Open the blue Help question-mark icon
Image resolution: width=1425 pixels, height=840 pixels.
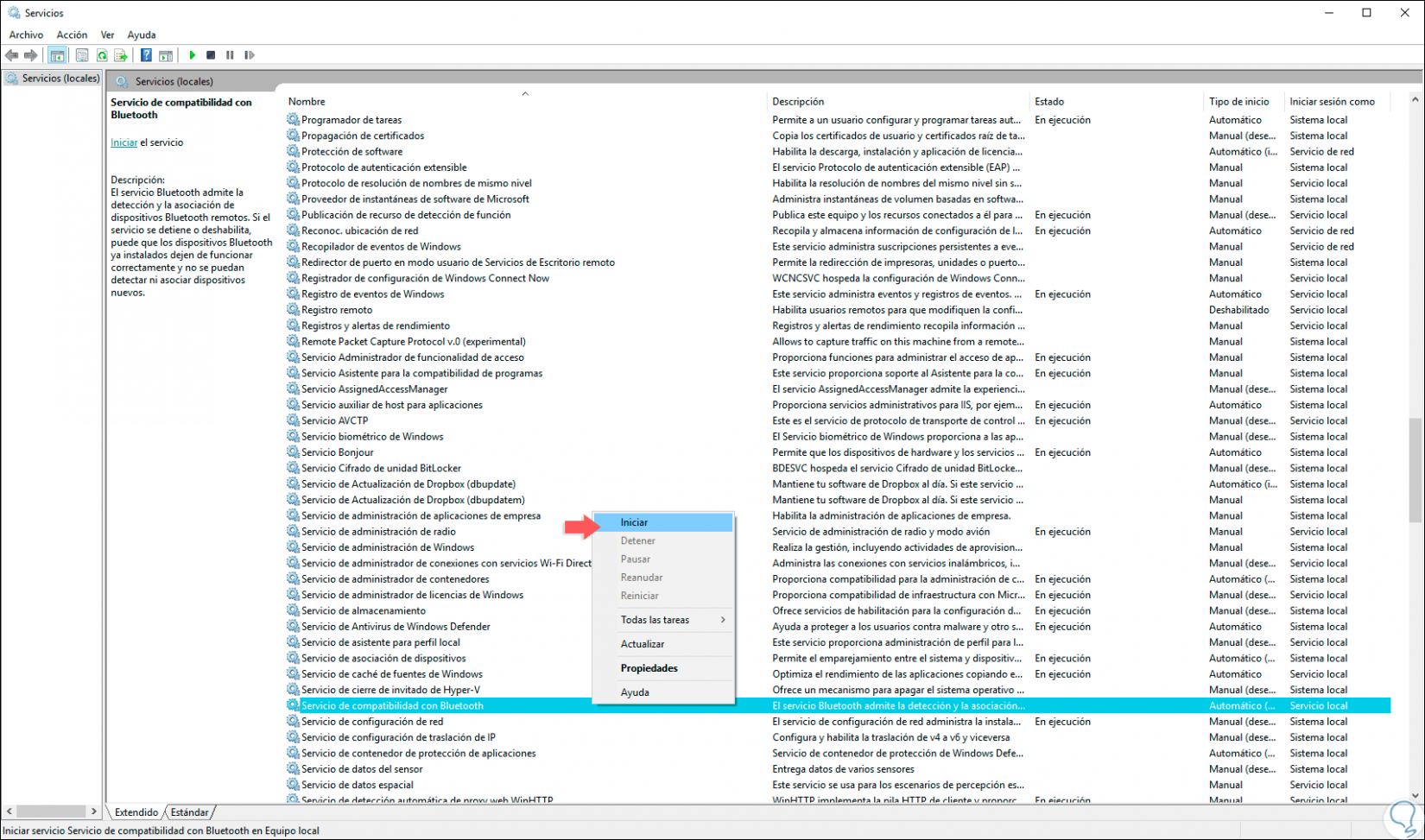pos(146,55)
